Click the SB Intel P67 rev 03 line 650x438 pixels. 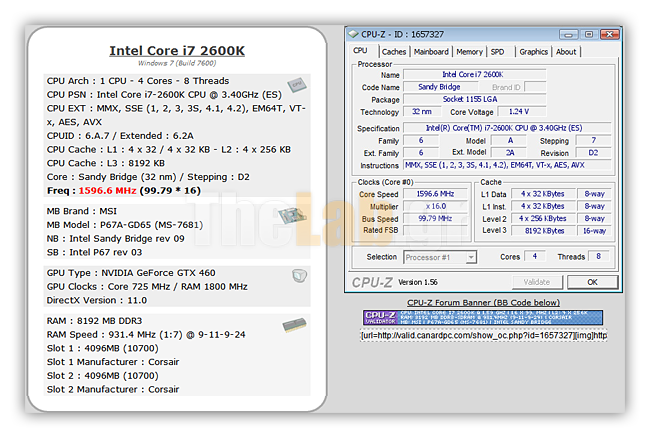point(94,252)
